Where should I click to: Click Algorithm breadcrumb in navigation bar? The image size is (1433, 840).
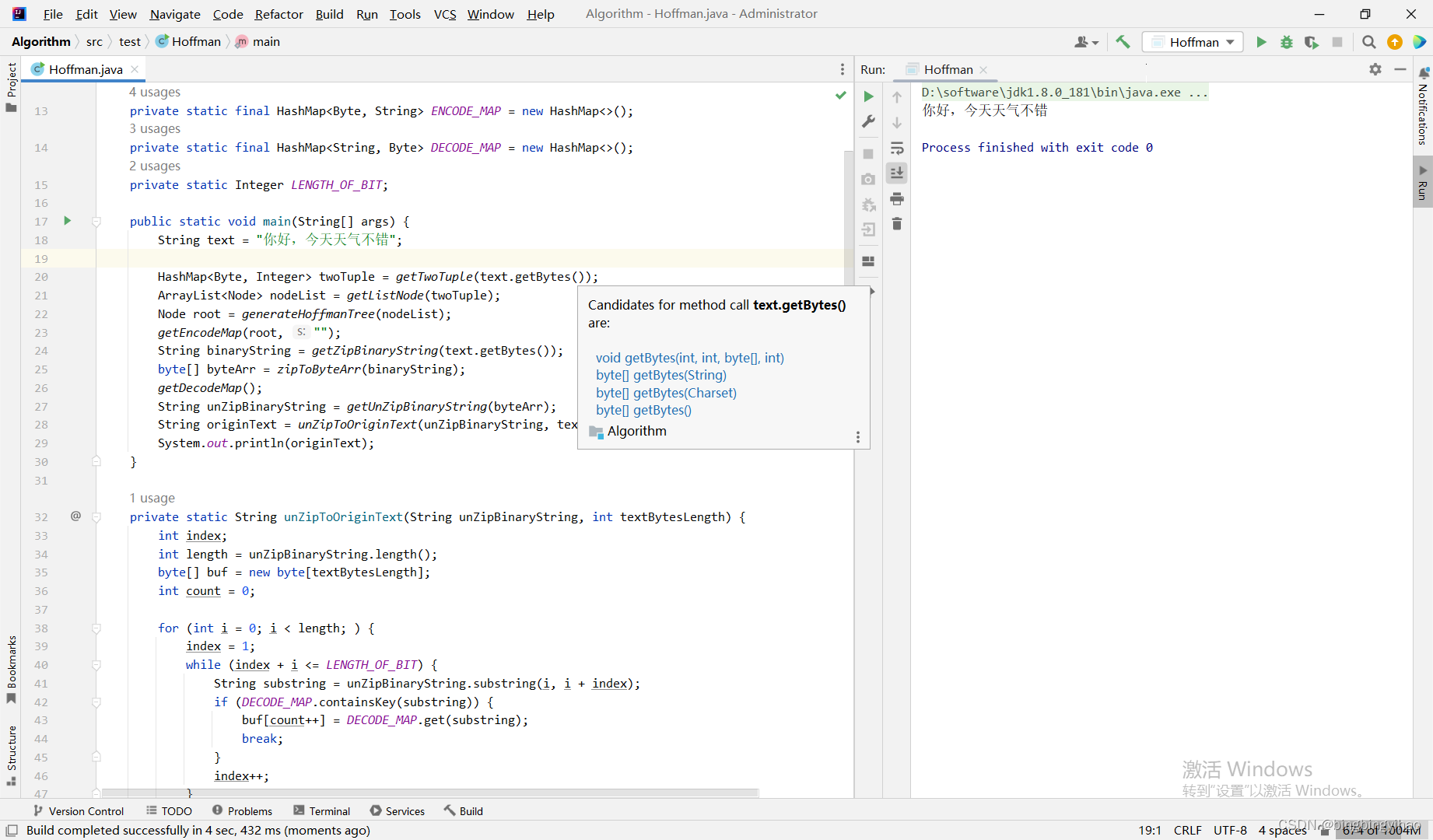click(x=40, y=42)
